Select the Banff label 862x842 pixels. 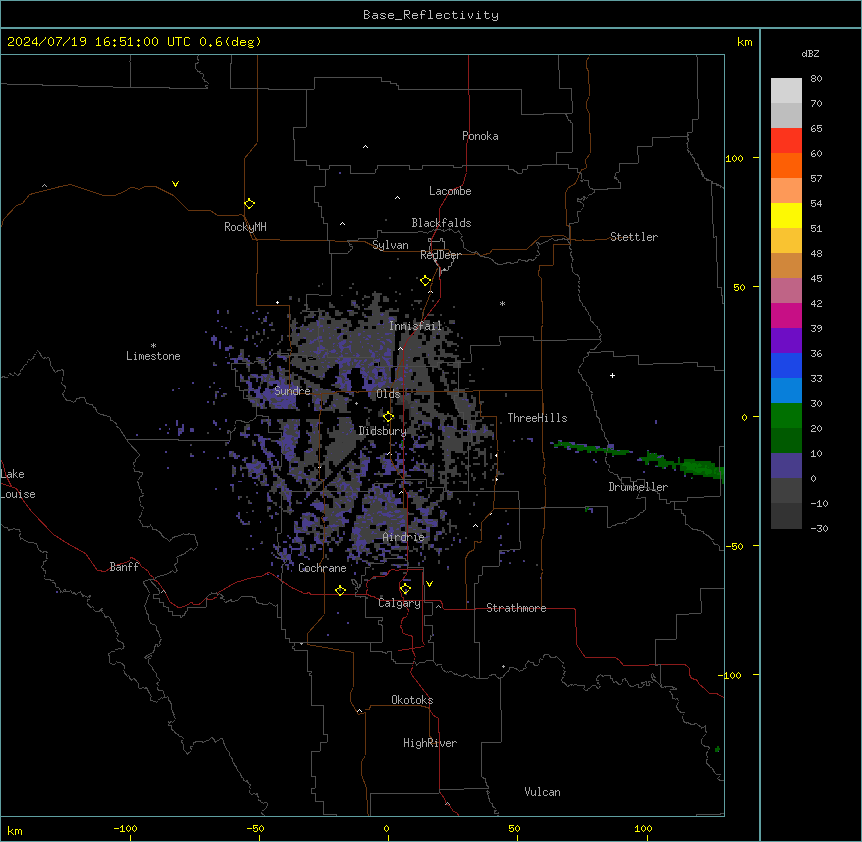tap(124, 567)
